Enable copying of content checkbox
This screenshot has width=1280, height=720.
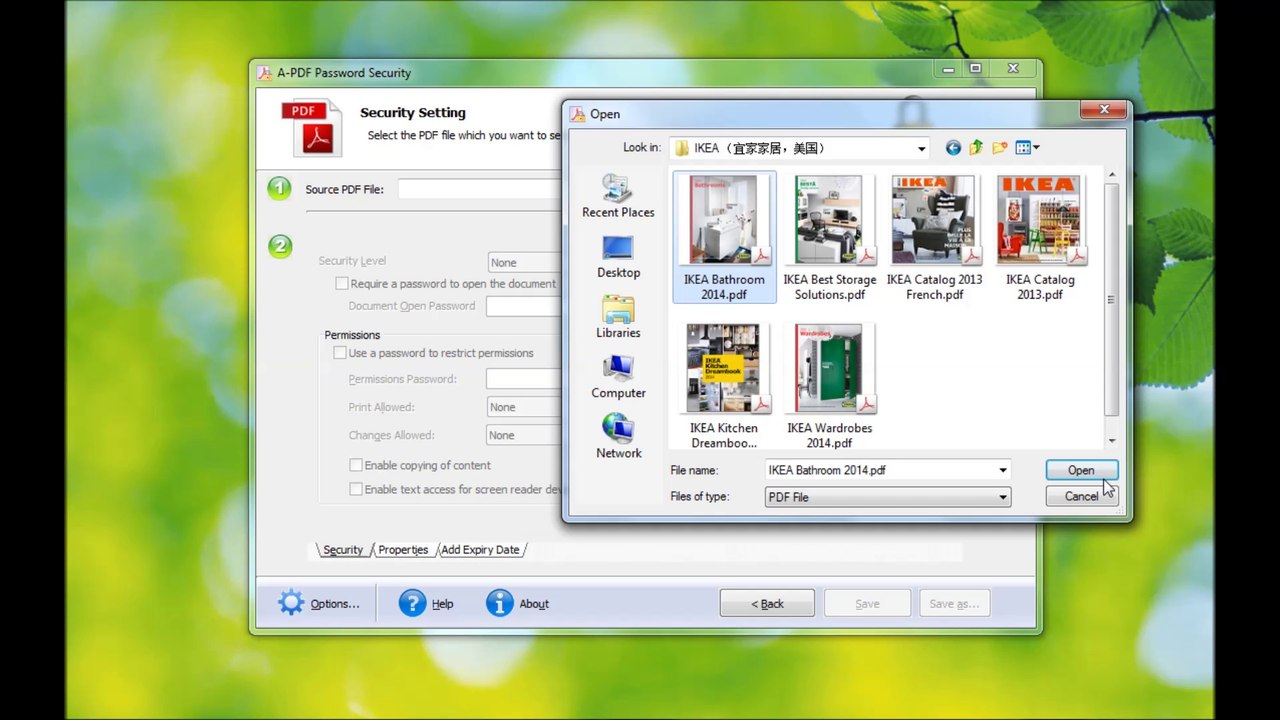[355, 465]
